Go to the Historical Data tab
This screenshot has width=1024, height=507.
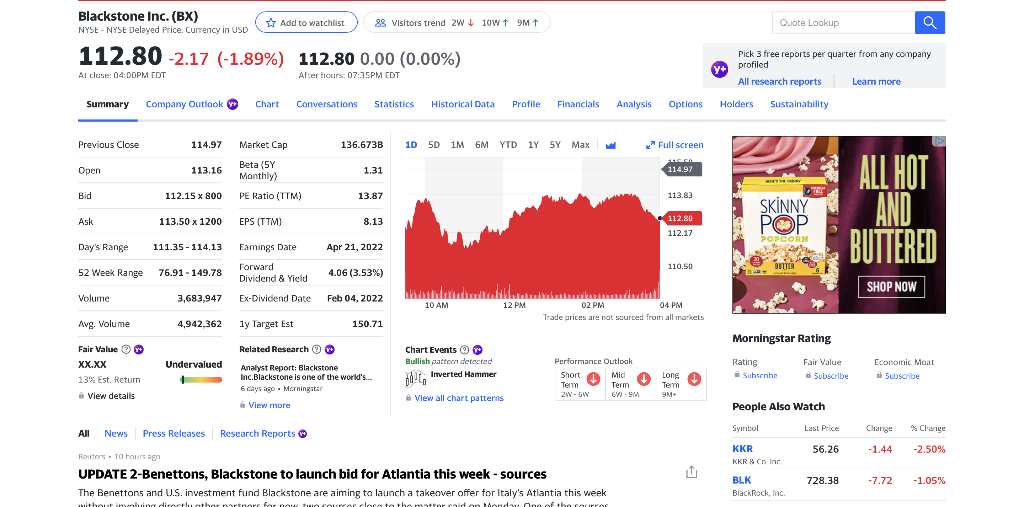(x=462, y=104)
